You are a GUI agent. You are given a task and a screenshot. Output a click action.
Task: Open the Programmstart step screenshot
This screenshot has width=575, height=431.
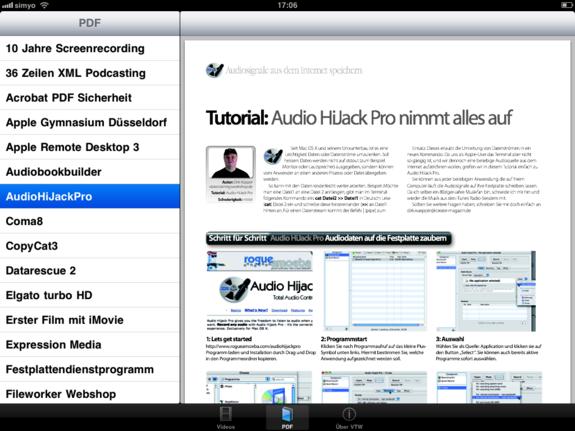[x=374, y=291]
